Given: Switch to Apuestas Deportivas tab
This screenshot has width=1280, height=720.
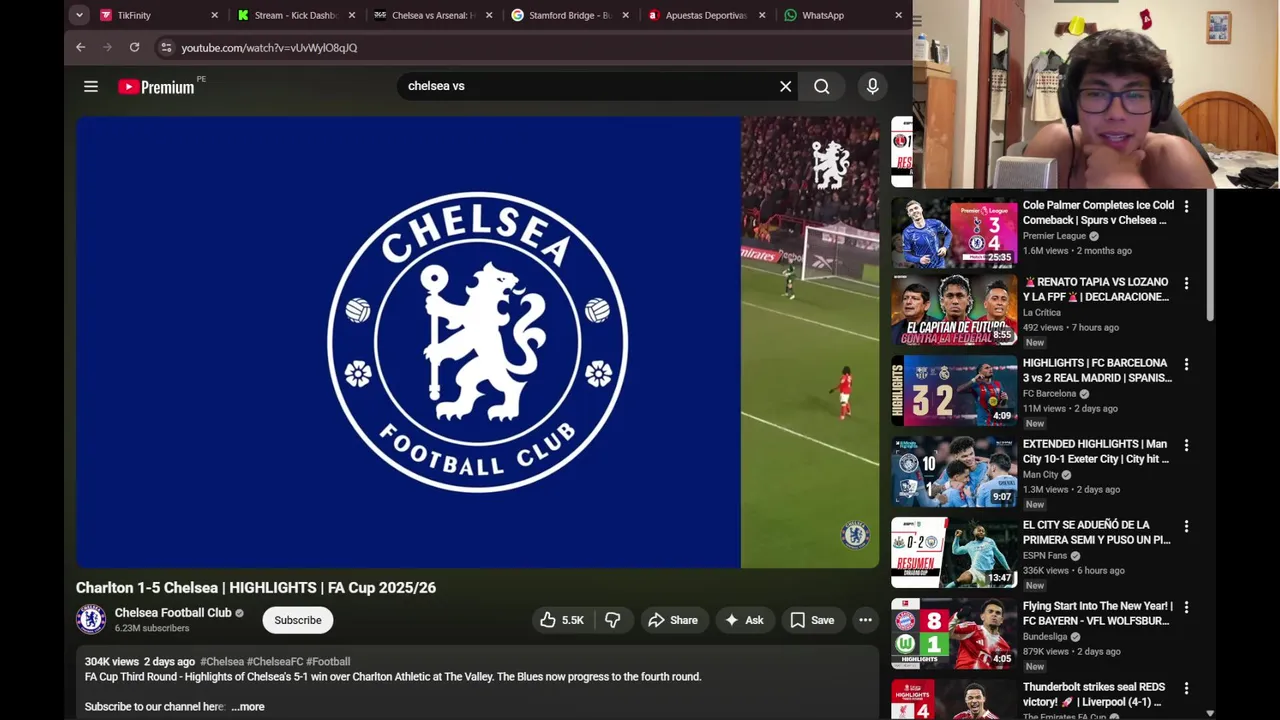Looking at the screenshot, I should click(x=707, y=15).
